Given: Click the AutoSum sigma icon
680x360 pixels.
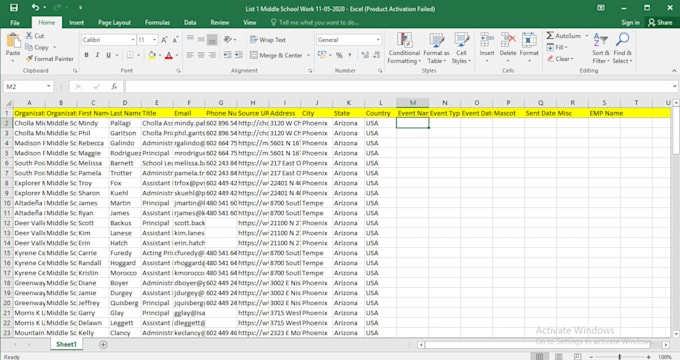Looking at the screenshot, I should tap(550, 36).
